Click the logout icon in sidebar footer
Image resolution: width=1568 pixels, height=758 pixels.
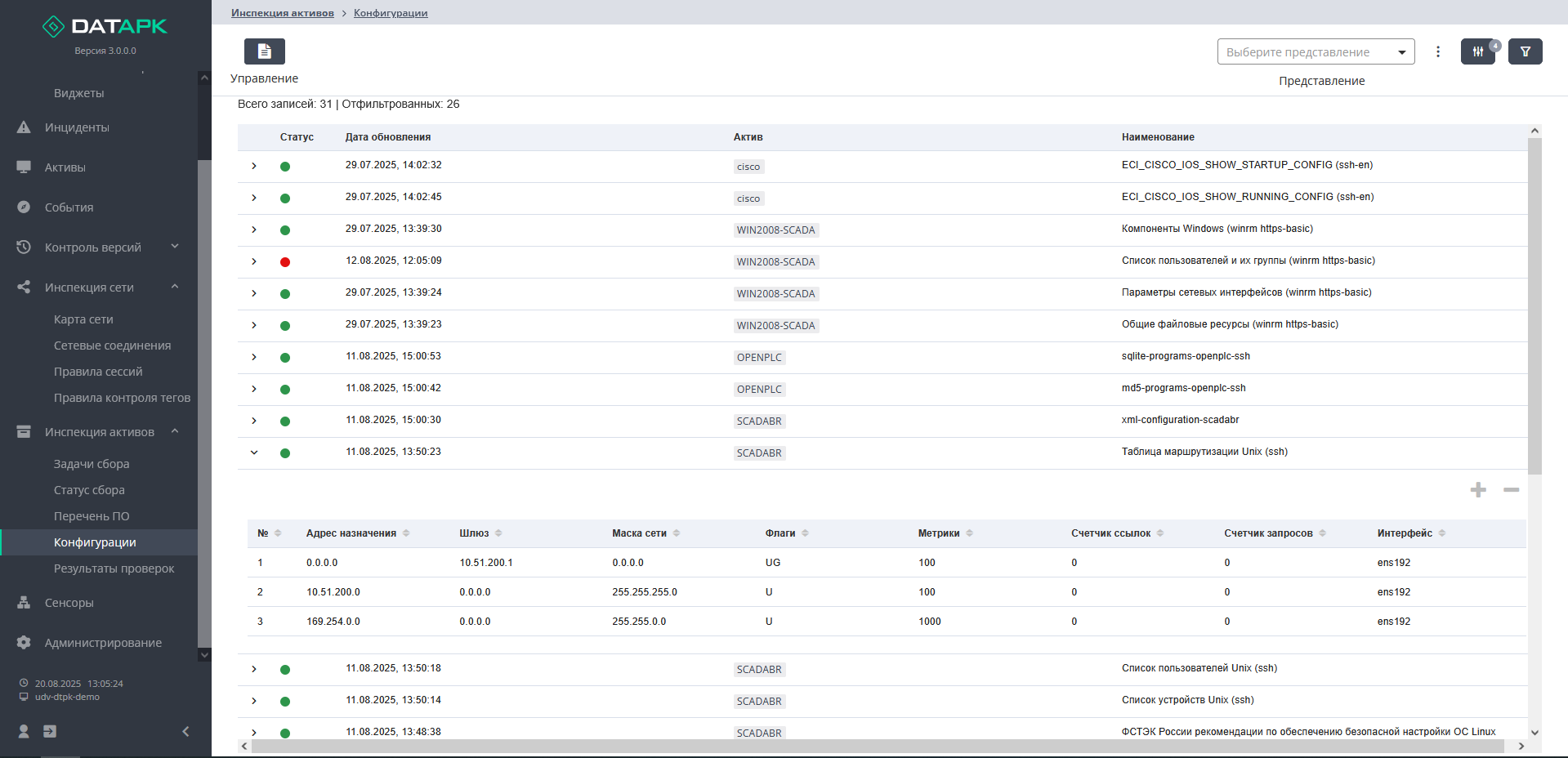pyautogui.click(x=50, y=731)
